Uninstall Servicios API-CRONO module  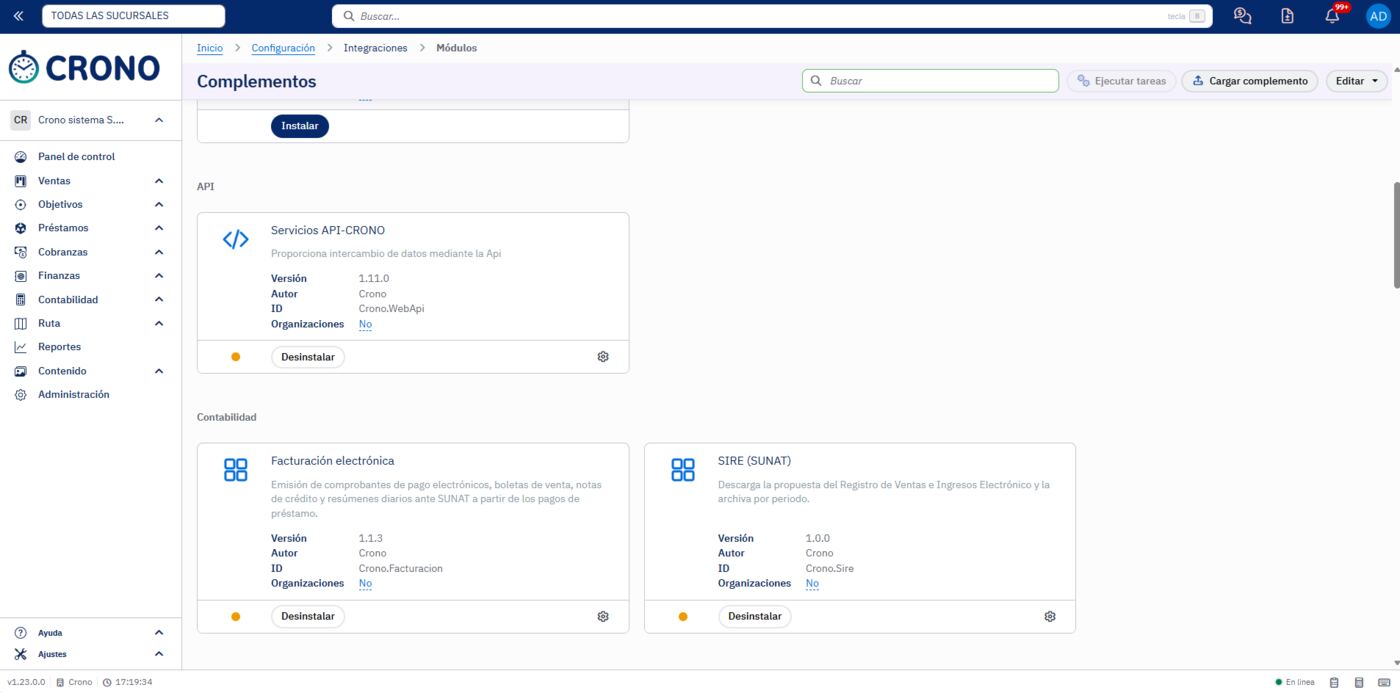pyautogui.click(x=308, y=357)
